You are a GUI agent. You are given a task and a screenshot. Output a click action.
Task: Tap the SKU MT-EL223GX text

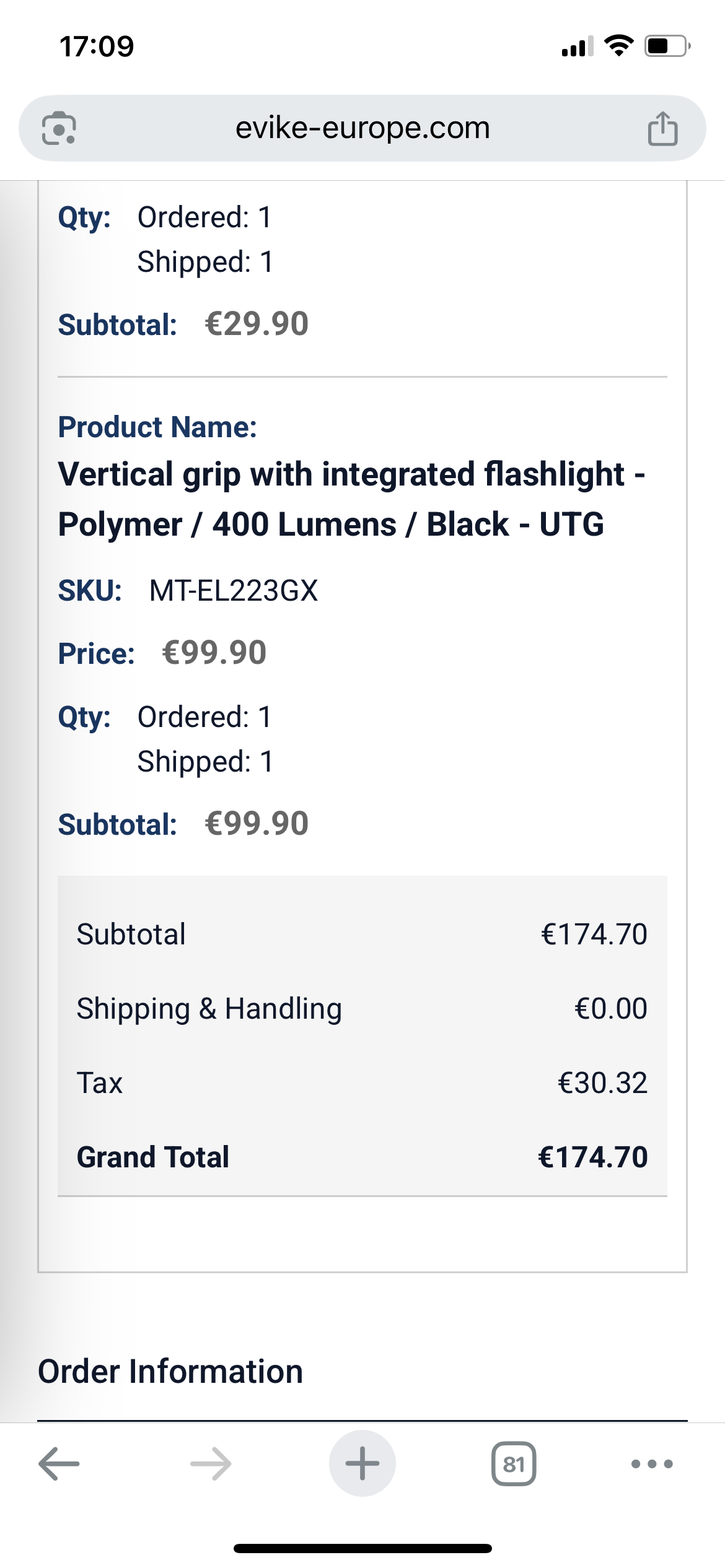(x=234, y=591)
